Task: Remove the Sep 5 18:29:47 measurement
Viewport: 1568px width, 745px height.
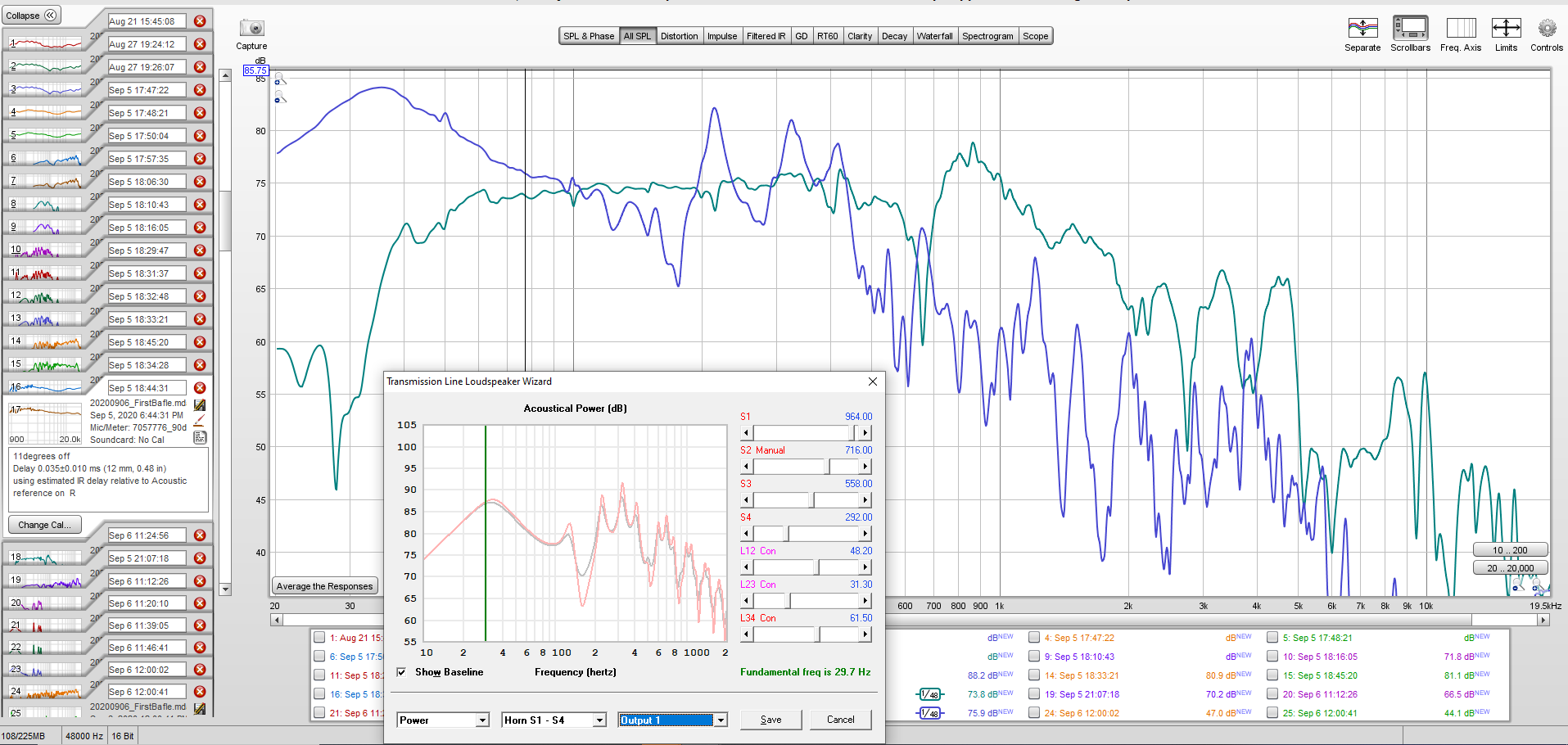Action: point(200,251)
